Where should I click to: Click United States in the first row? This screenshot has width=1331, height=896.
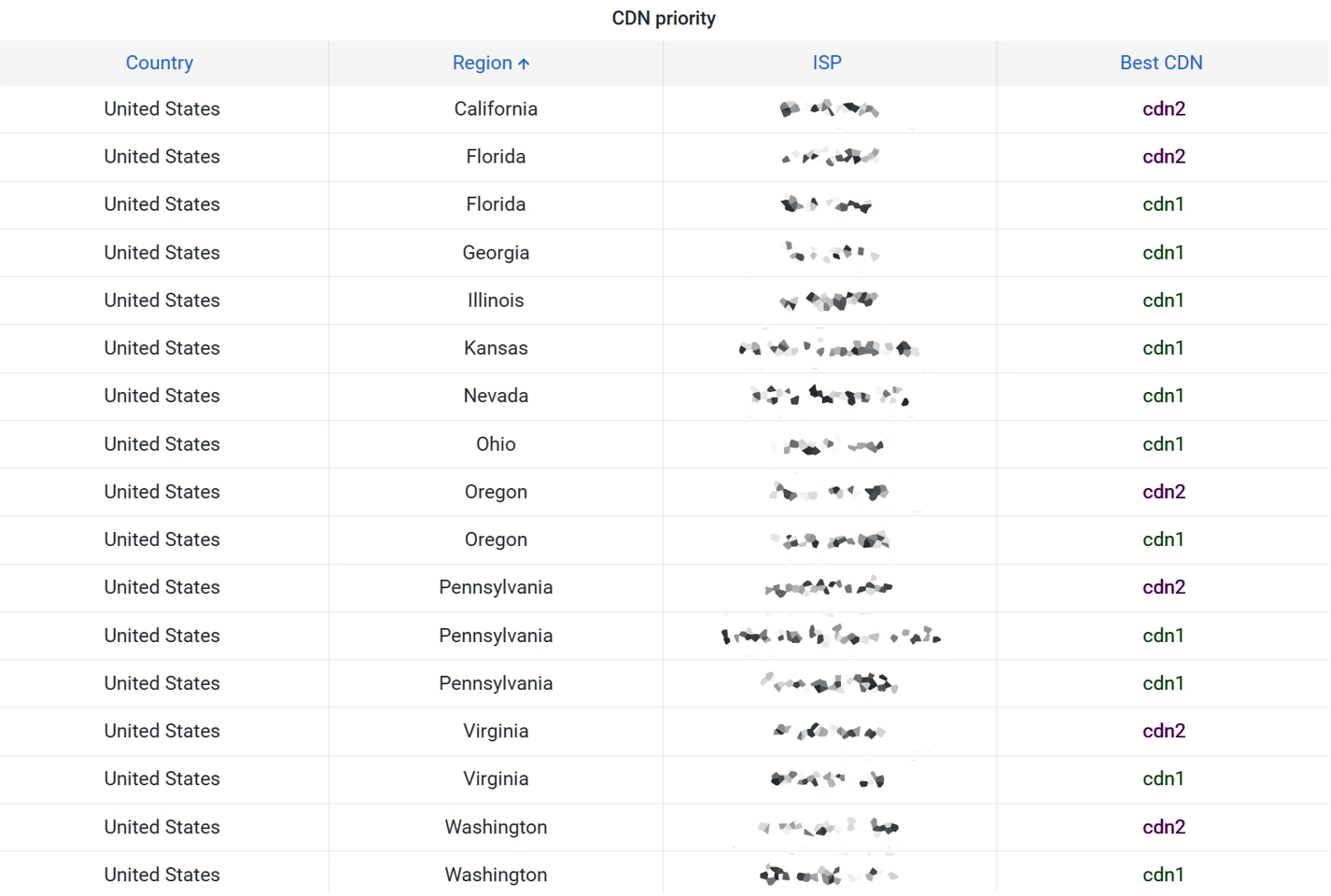point(161,108)
